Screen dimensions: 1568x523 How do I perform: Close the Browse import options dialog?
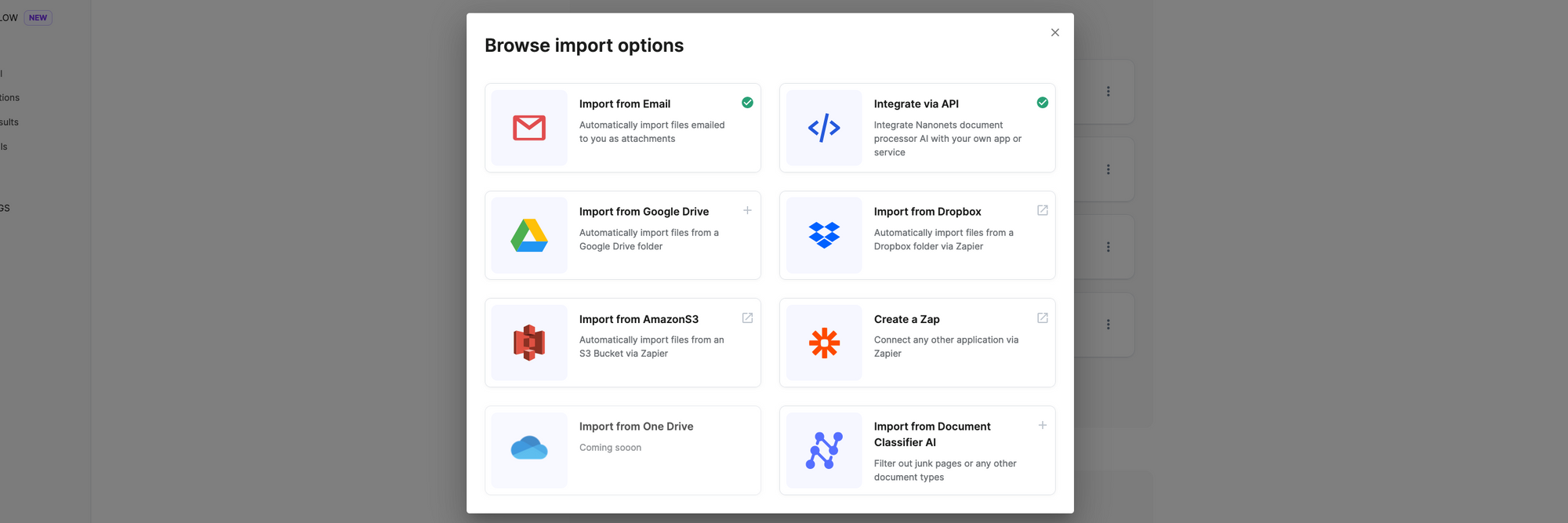1054,33
